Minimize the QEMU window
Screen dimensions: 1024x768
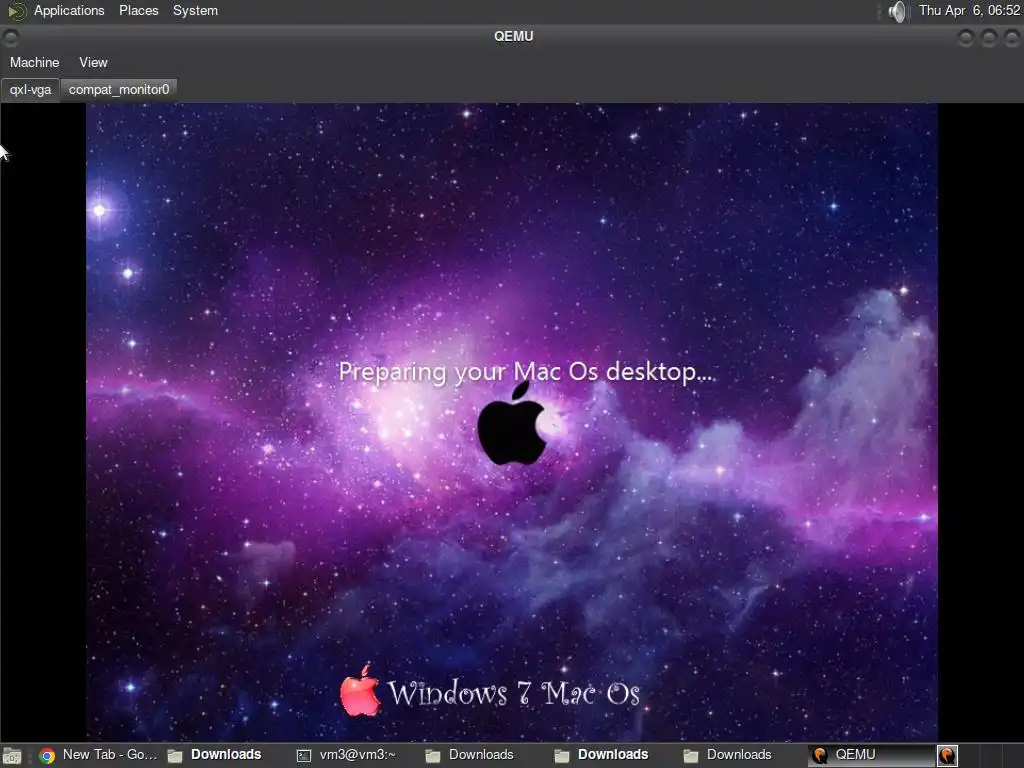tap(966, 38)
